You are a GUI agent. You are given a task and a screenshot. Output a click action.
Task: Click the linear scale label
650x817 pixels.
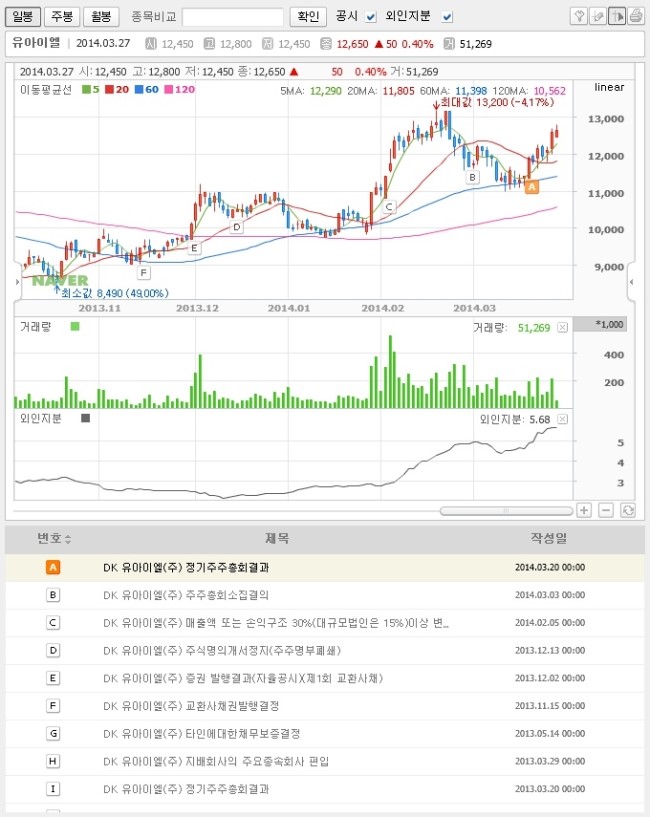(609, 87)
